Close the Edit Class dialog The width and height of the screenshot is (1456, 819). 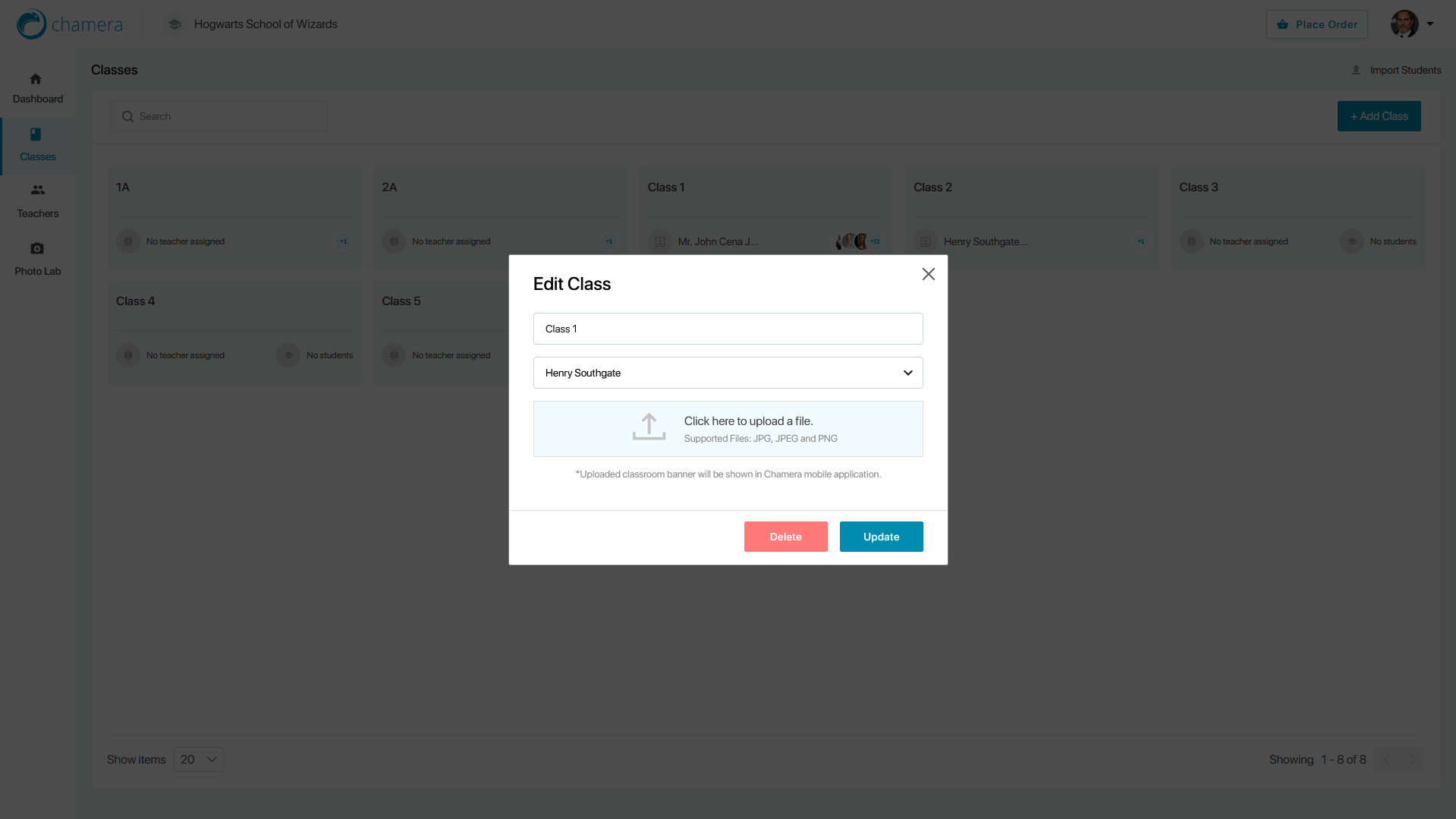coord(928,274)
